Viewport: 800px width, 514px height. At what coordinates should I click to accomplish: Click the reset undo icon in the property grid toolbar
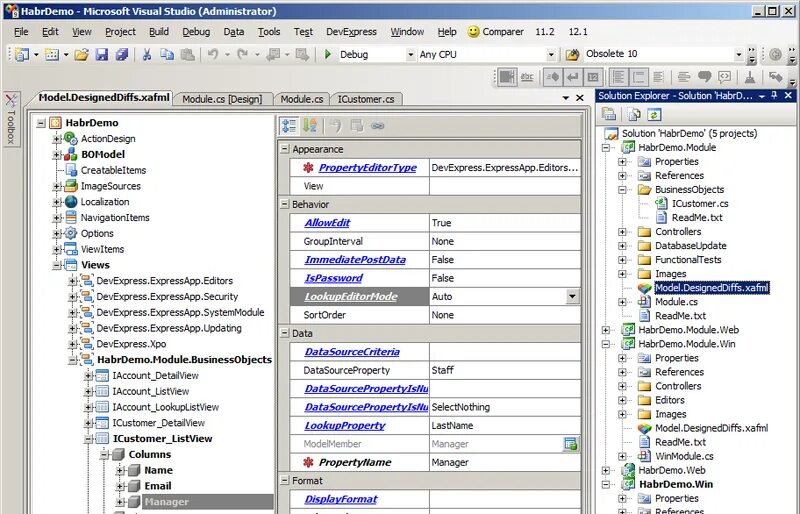[x=335, y=126]
